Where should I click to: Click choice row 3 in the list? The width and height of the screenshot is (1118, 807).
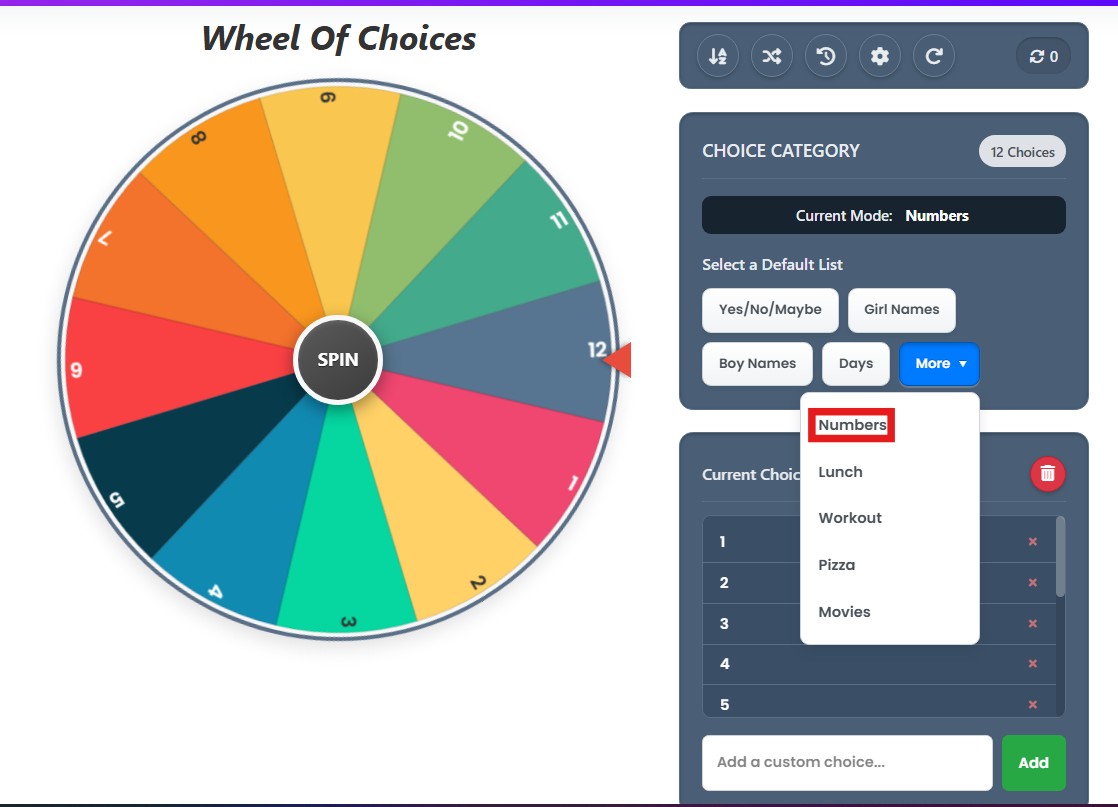coord(879,623)
